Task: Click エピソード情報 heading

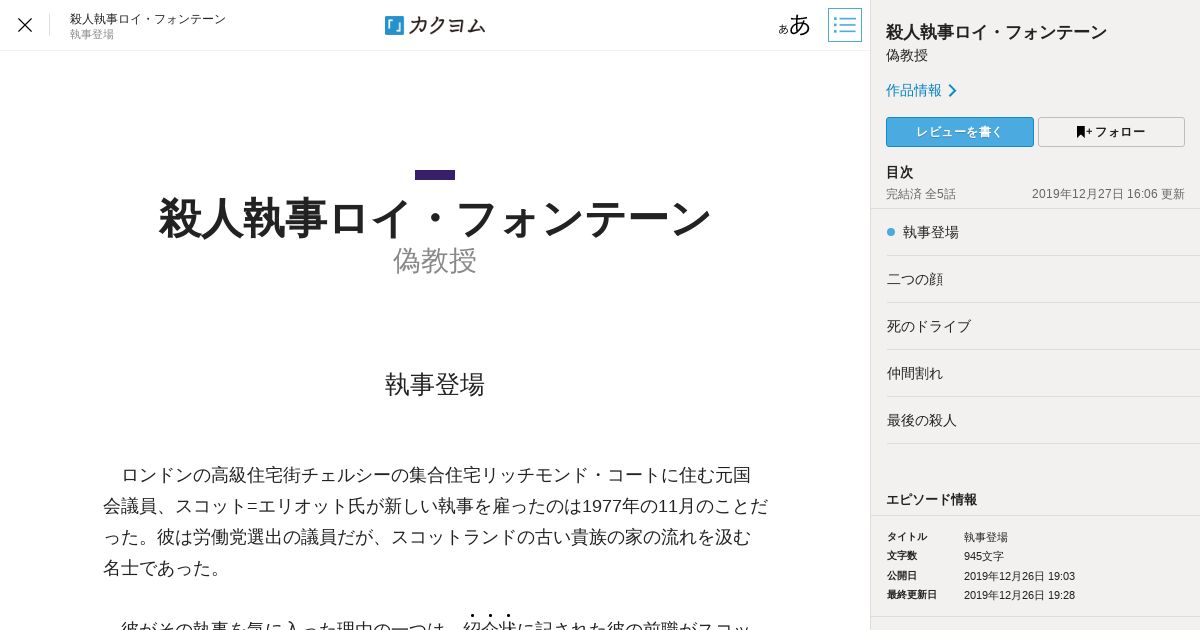Action: pos(932,500)
